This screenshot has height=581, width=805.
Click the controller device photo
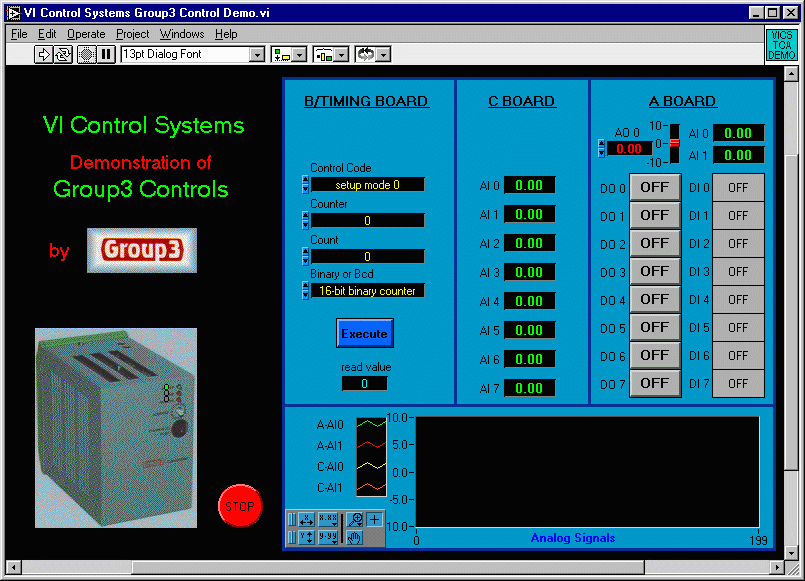pyautogui.click(x=116, y=428)
